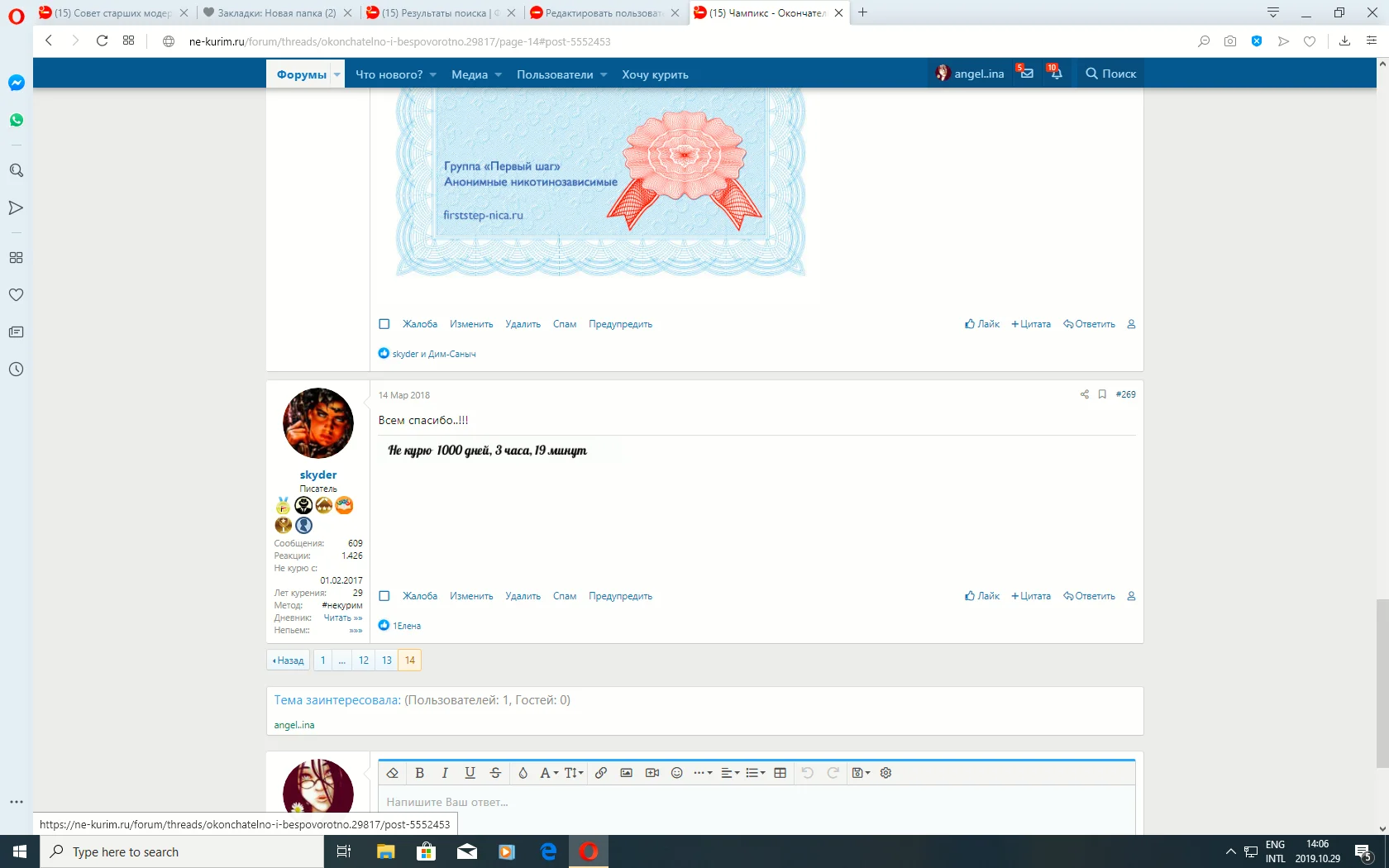Remove formatting with the eraser icon

(393, 773)
